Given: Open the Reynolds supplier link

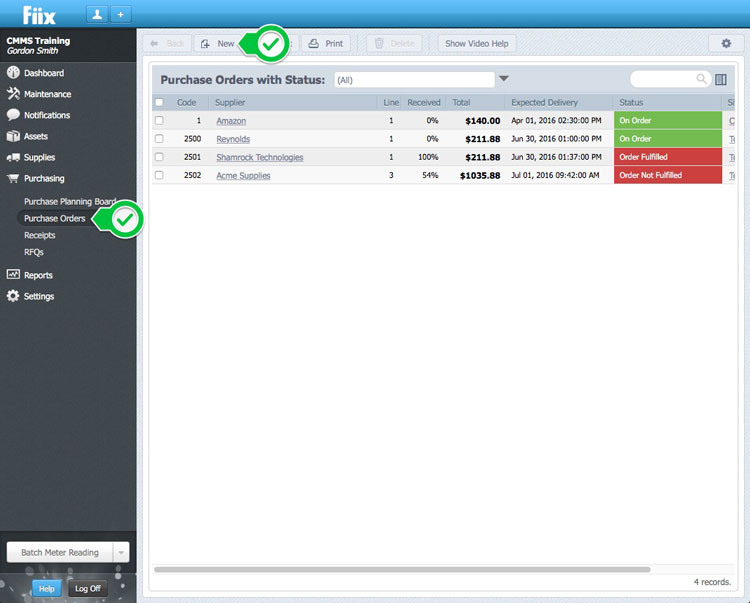Looking at the screenshot, I should pyautogui.click(x=233, y=139).
